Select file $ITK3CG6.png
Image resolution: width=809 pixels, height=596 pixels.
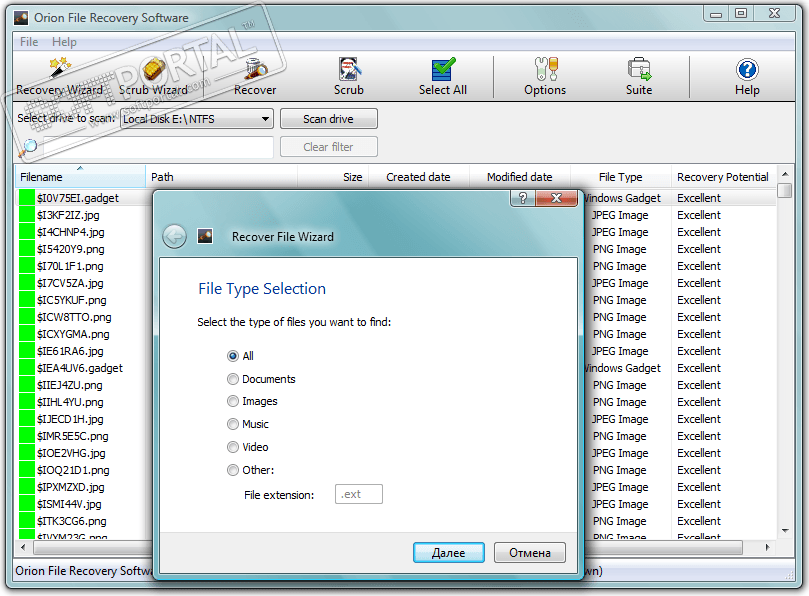[71, 521]
